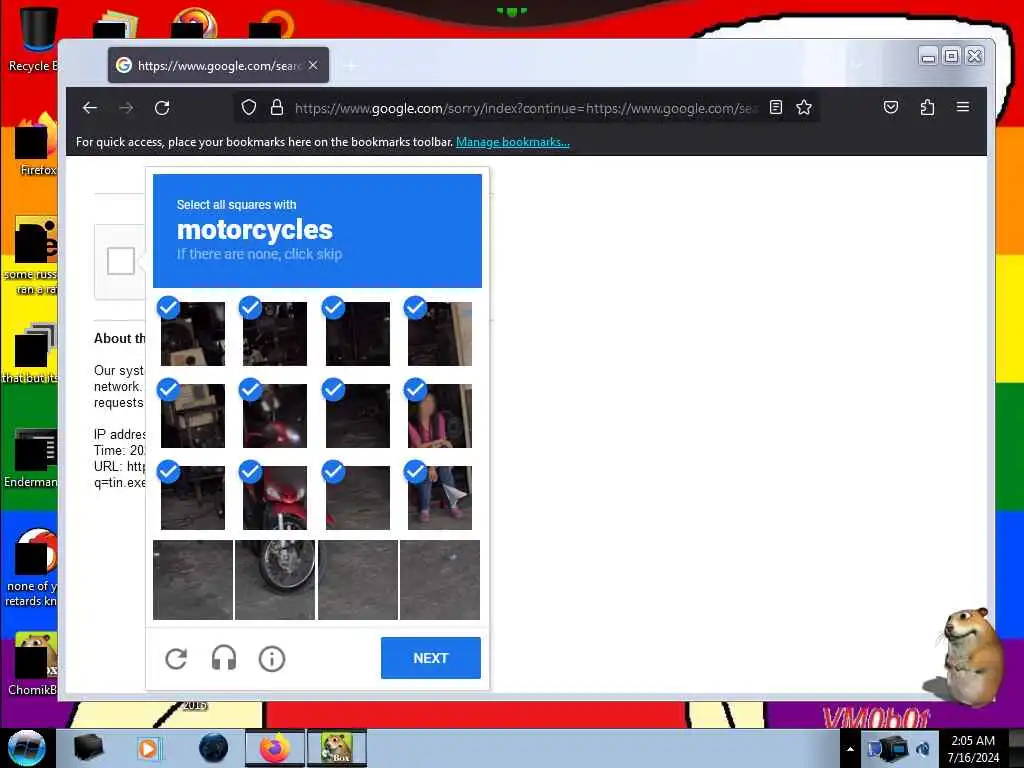Open the Firefox hamburger menu
Screen dimensions: 1024x768
coord(963,107)
